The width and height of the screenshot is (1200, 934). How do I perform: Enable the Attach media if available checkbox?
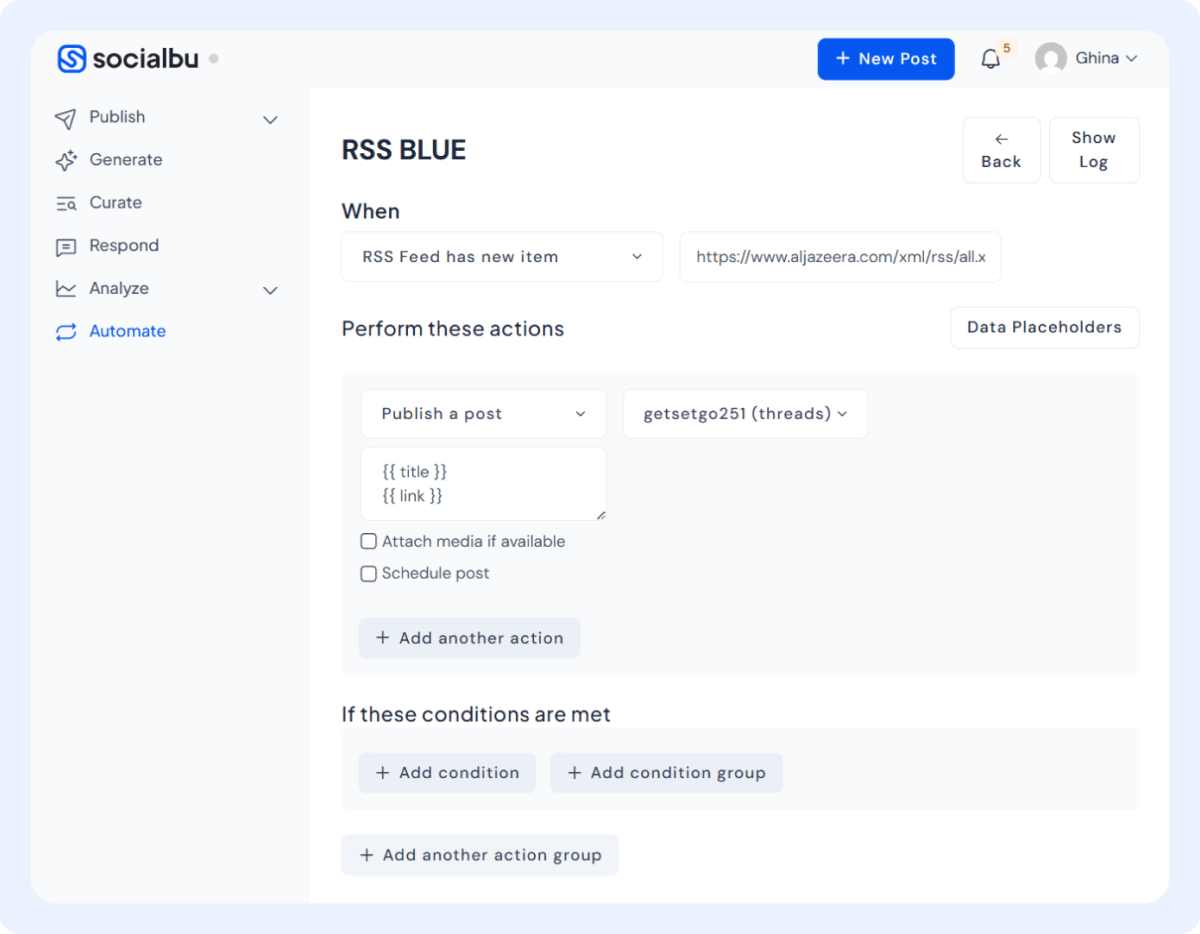[368, 541]
